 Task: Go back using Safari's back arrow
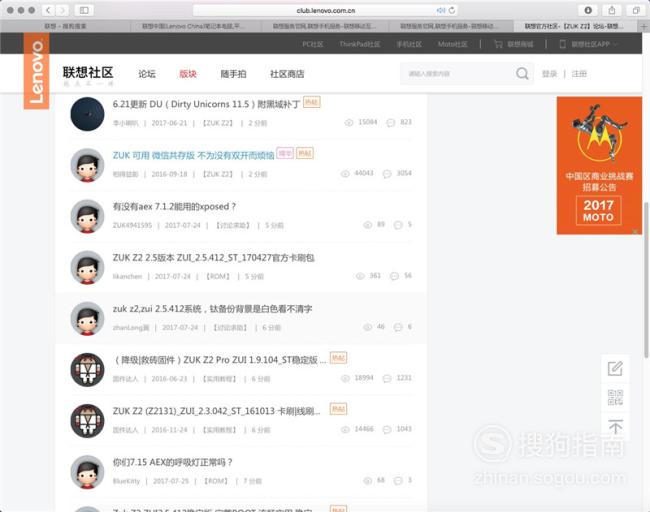(48, 10)
